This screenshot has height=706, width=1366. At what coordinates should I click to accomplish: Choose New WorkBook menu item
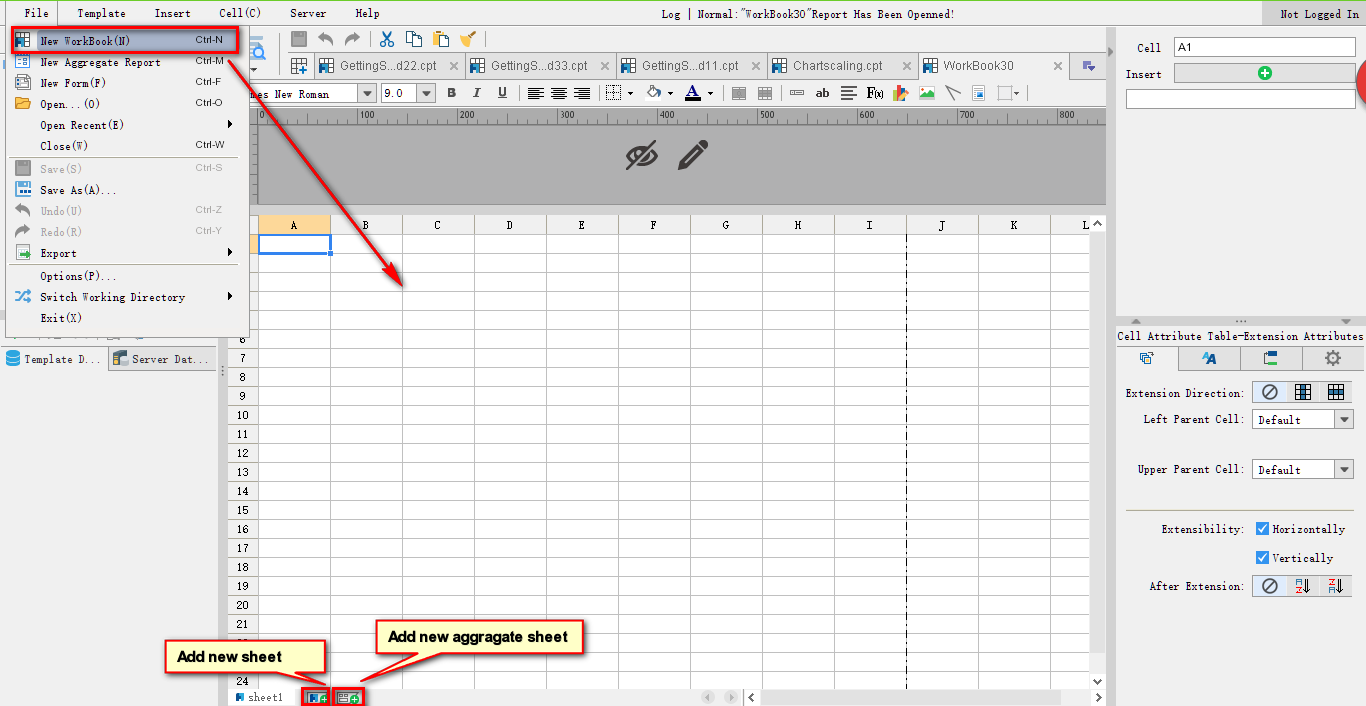[127, 41]
